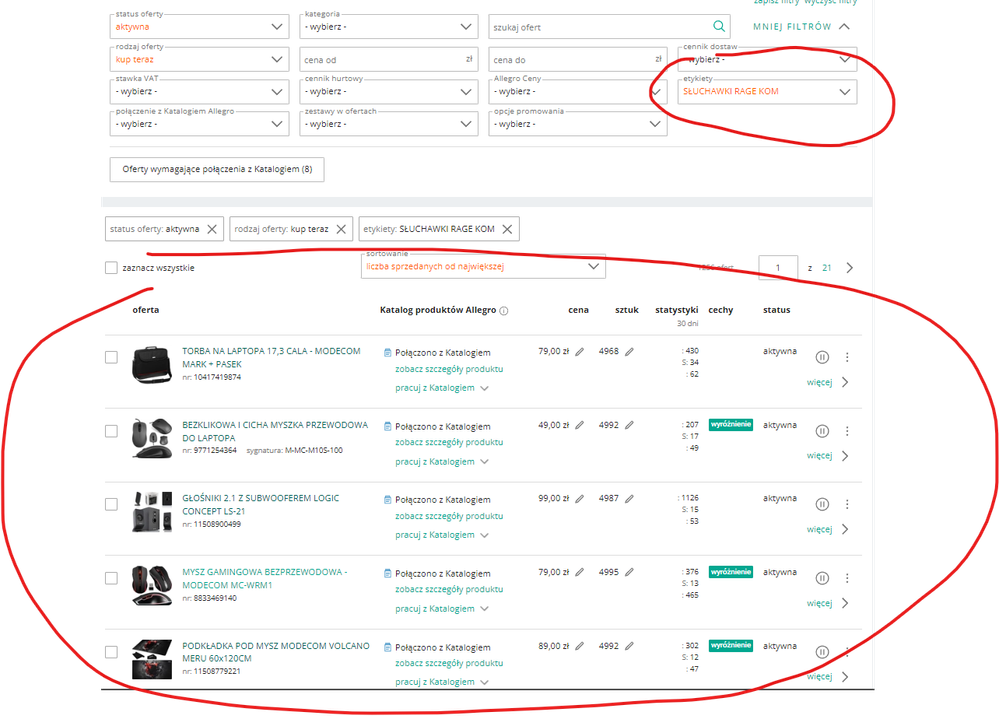The image size is (999, 716).
Task: Click 'Oferty wymagające połączenia z Katalogiem (8)' button
Action: coord(217,169)
